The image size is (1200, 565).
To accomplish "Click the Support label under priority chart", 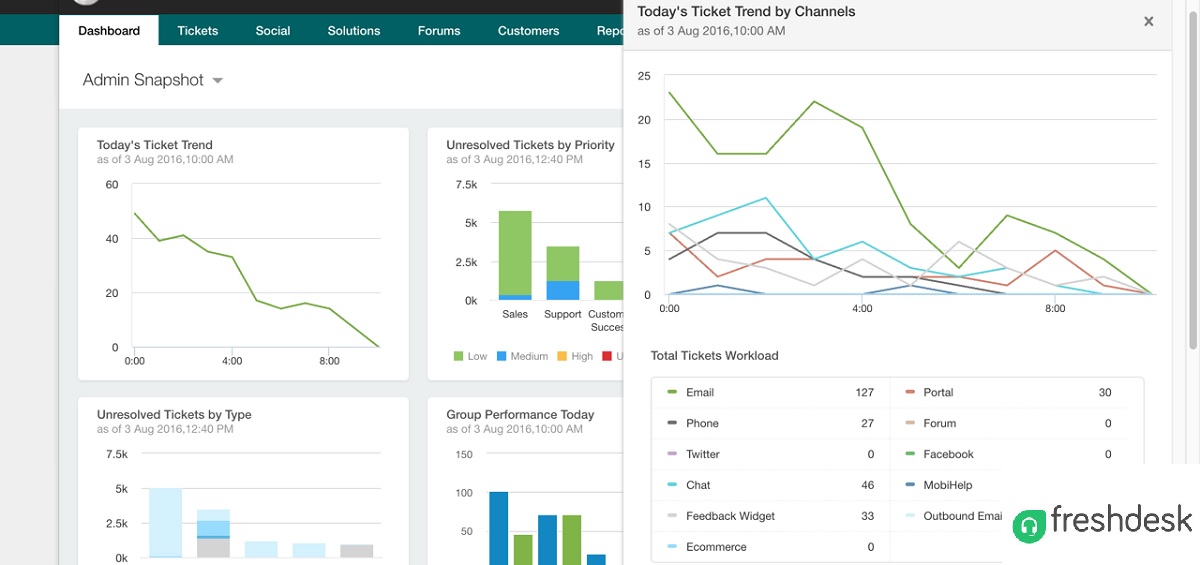I will coord(563,314).
